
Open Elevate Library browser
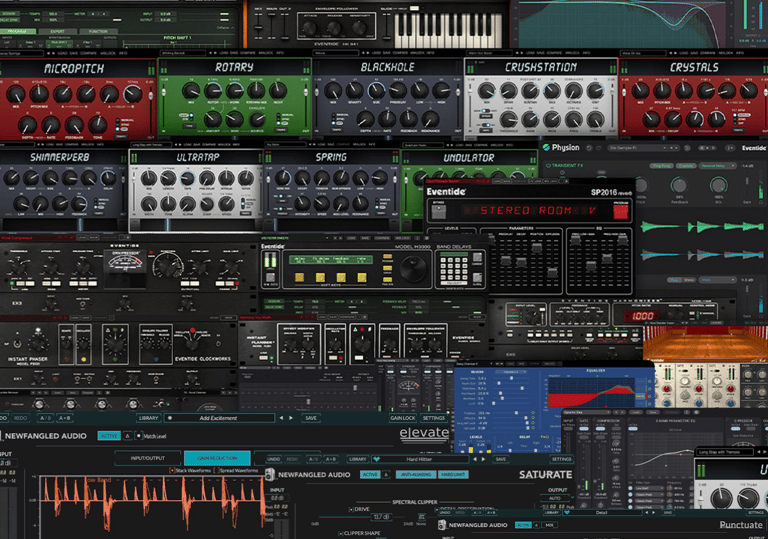click(x=148, y=418)
